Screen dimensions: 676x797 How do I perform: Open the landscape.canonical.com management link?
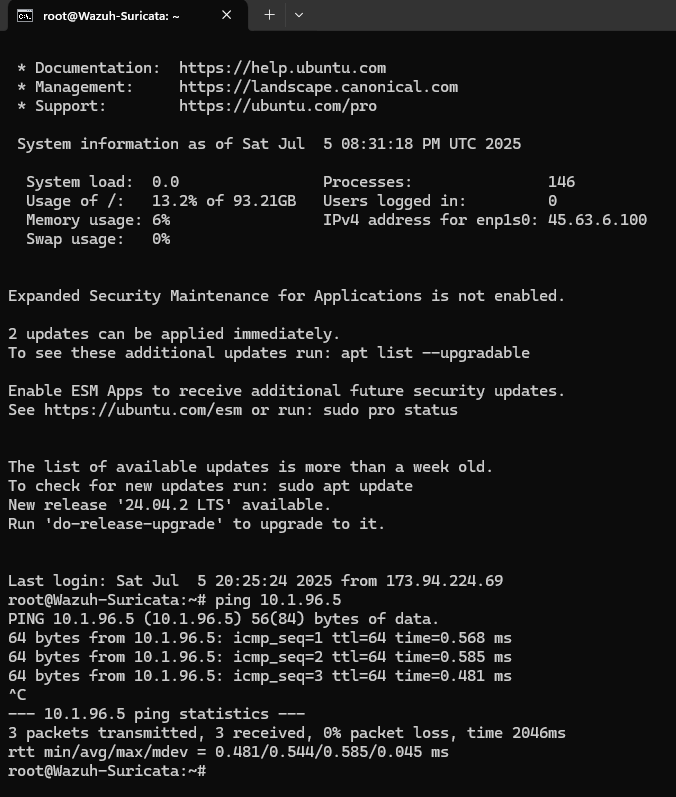318,87
